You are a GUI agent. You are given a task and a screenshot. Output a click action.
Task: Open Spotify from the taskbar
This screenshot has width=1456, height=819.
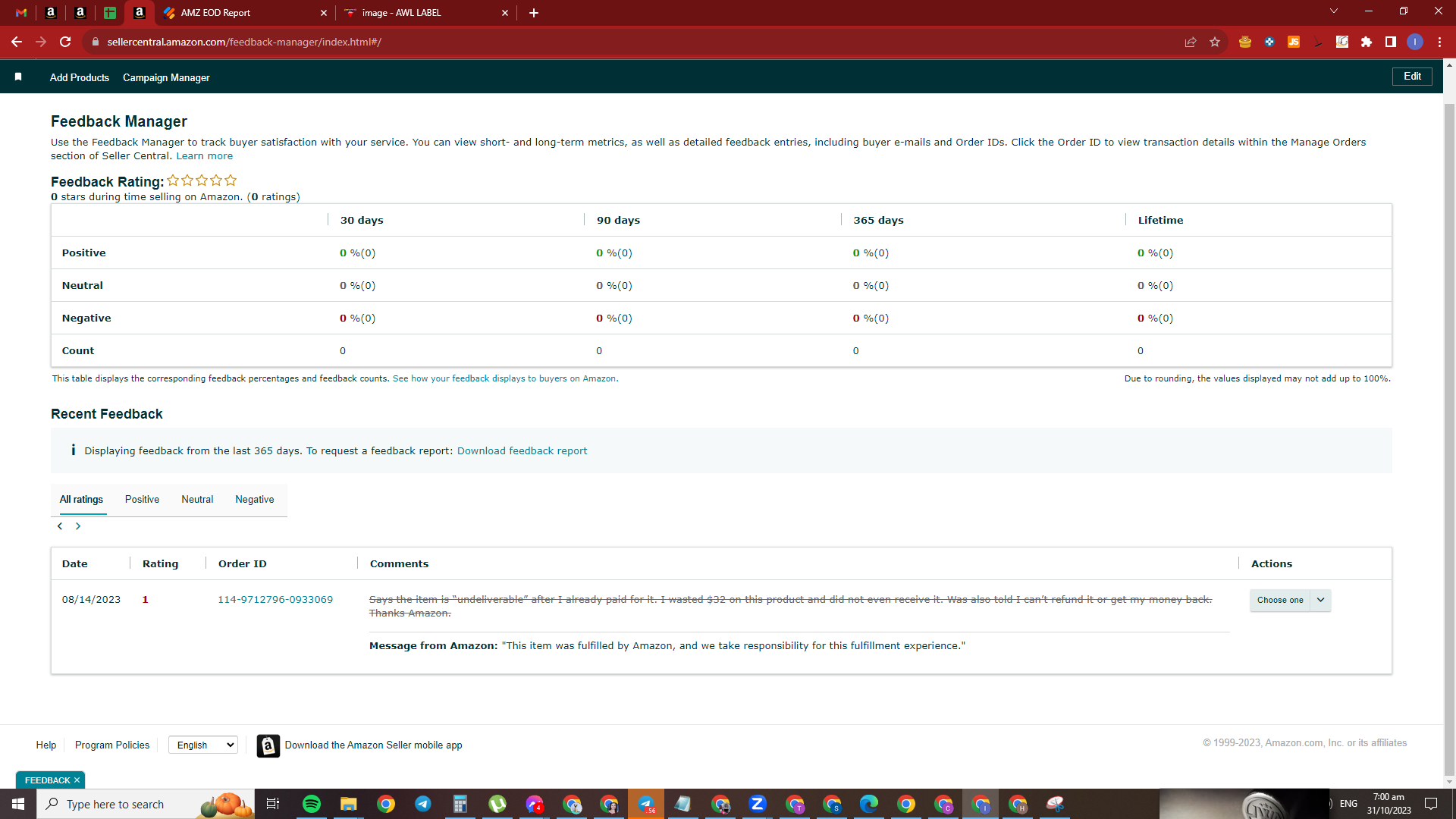click(311, 804)
